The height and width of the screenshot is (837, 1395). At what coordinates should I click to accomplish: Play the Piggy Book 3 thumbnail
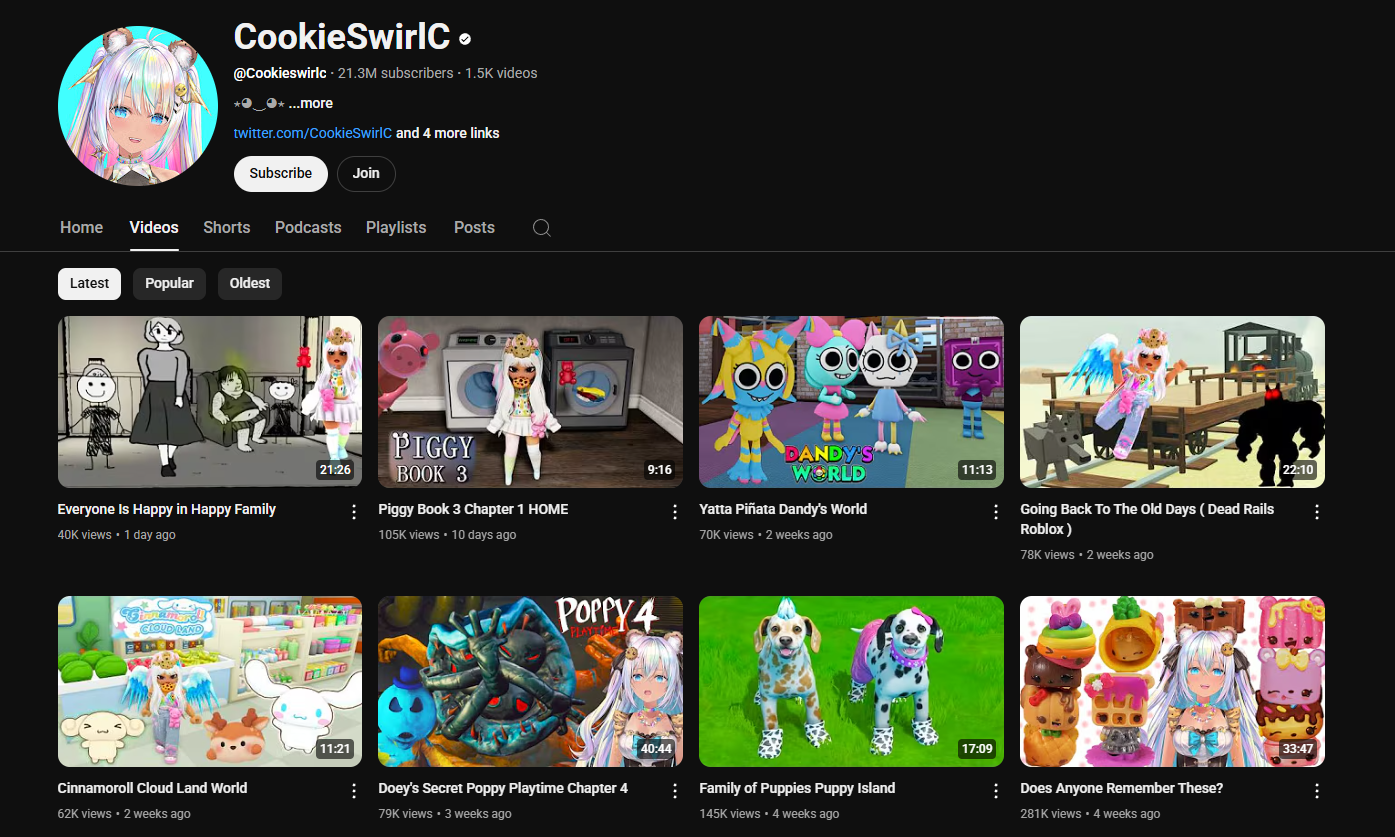click(x=530, y=402)
